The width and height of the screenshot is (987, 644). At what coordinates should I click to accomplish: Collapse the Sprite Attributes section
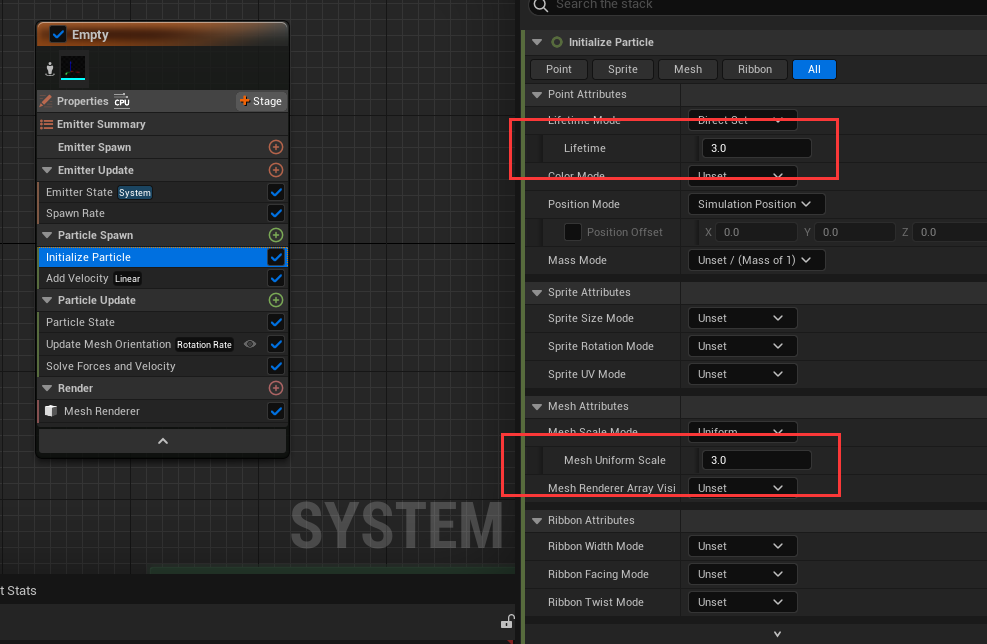pyautogui.click(x=537, y=292)
